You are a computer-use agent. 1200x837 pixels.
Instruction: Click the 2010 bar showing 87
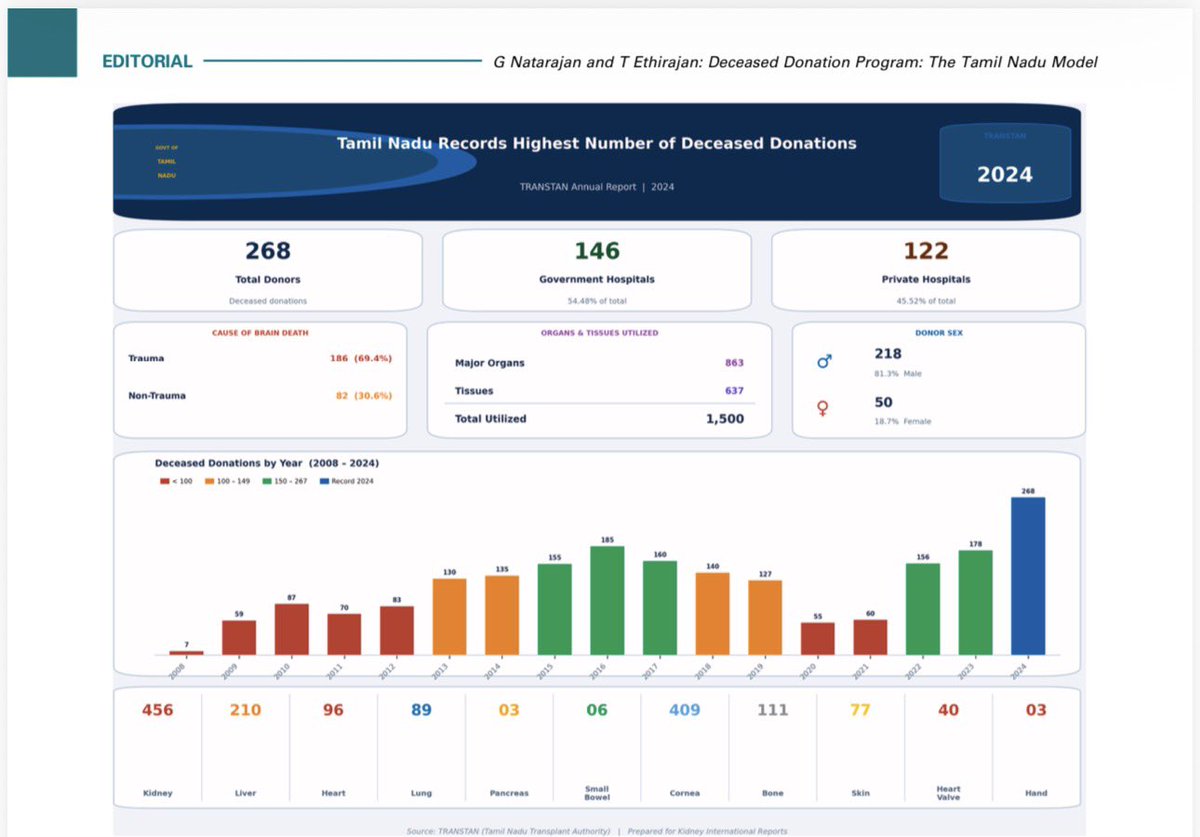click(291, 629)
